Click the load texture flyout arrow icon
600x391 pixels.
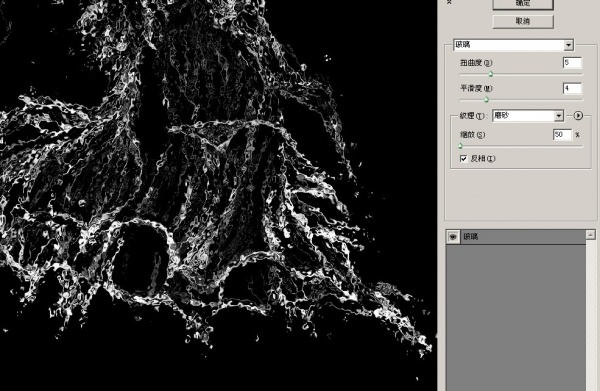(578, 115)
